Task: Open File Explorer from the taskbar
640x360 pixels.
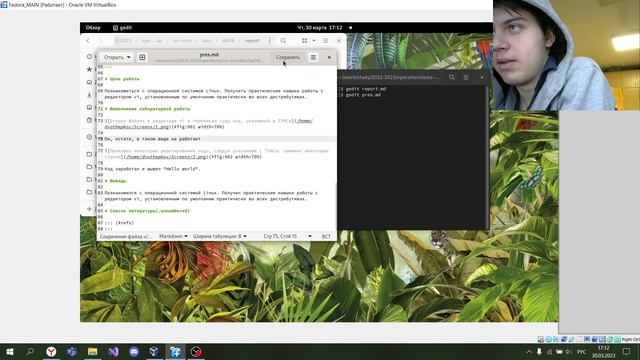Action: 93,352
